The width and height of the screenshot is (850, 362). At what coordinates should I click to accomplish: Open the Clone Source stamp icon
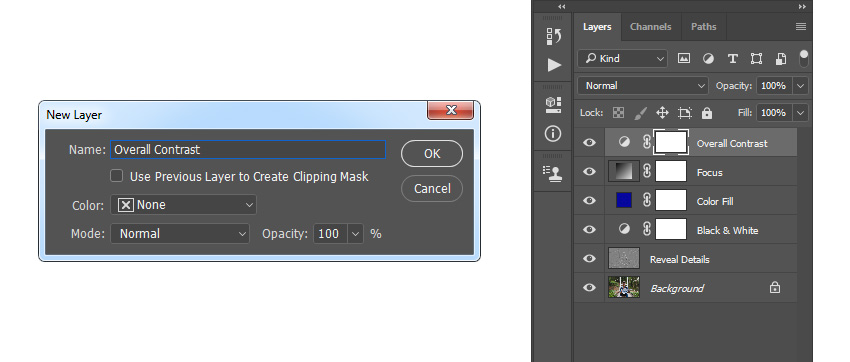(553, 173)
